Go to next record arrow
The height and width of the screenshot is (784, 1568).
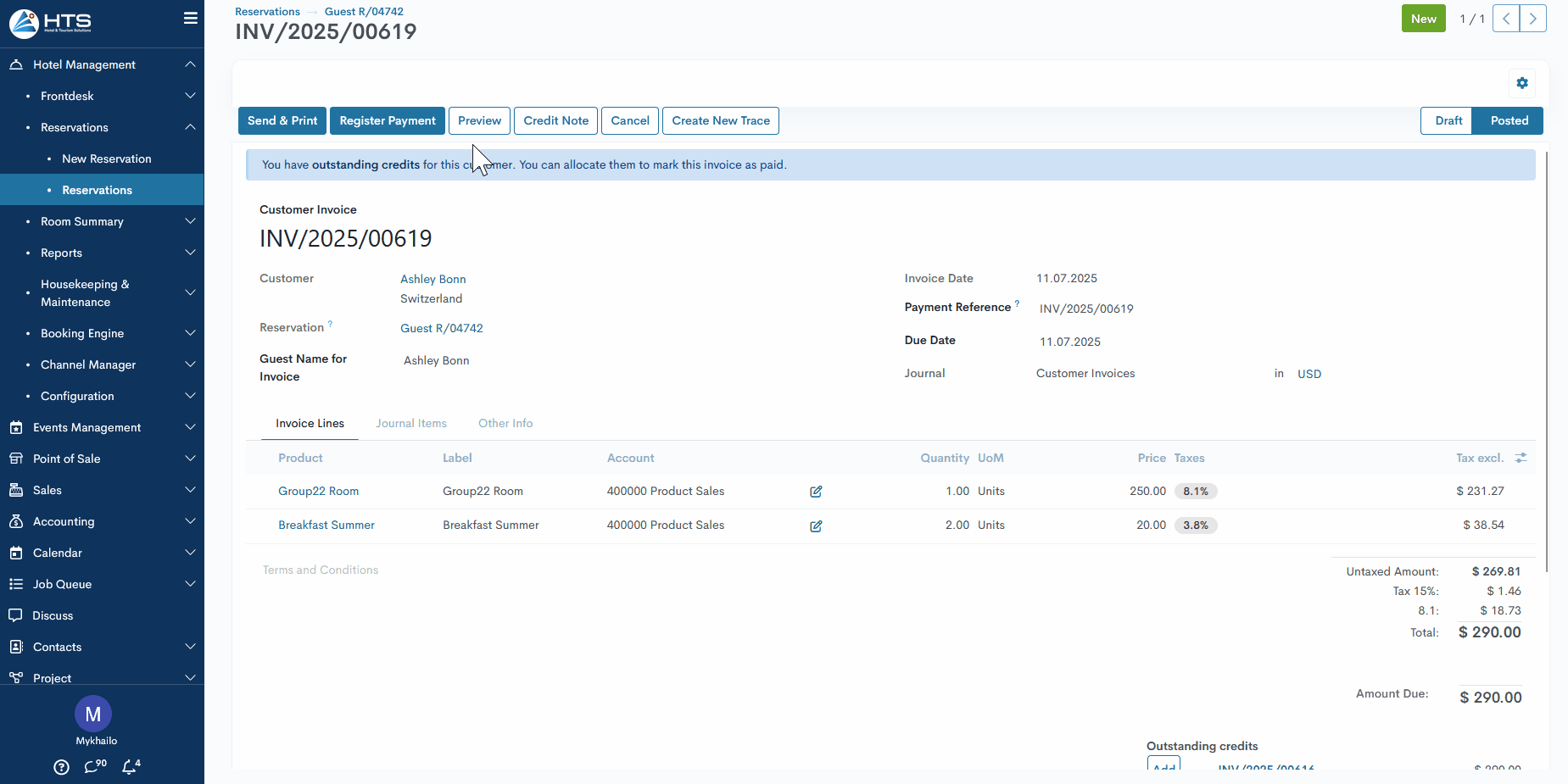(x=1533, y=19)
